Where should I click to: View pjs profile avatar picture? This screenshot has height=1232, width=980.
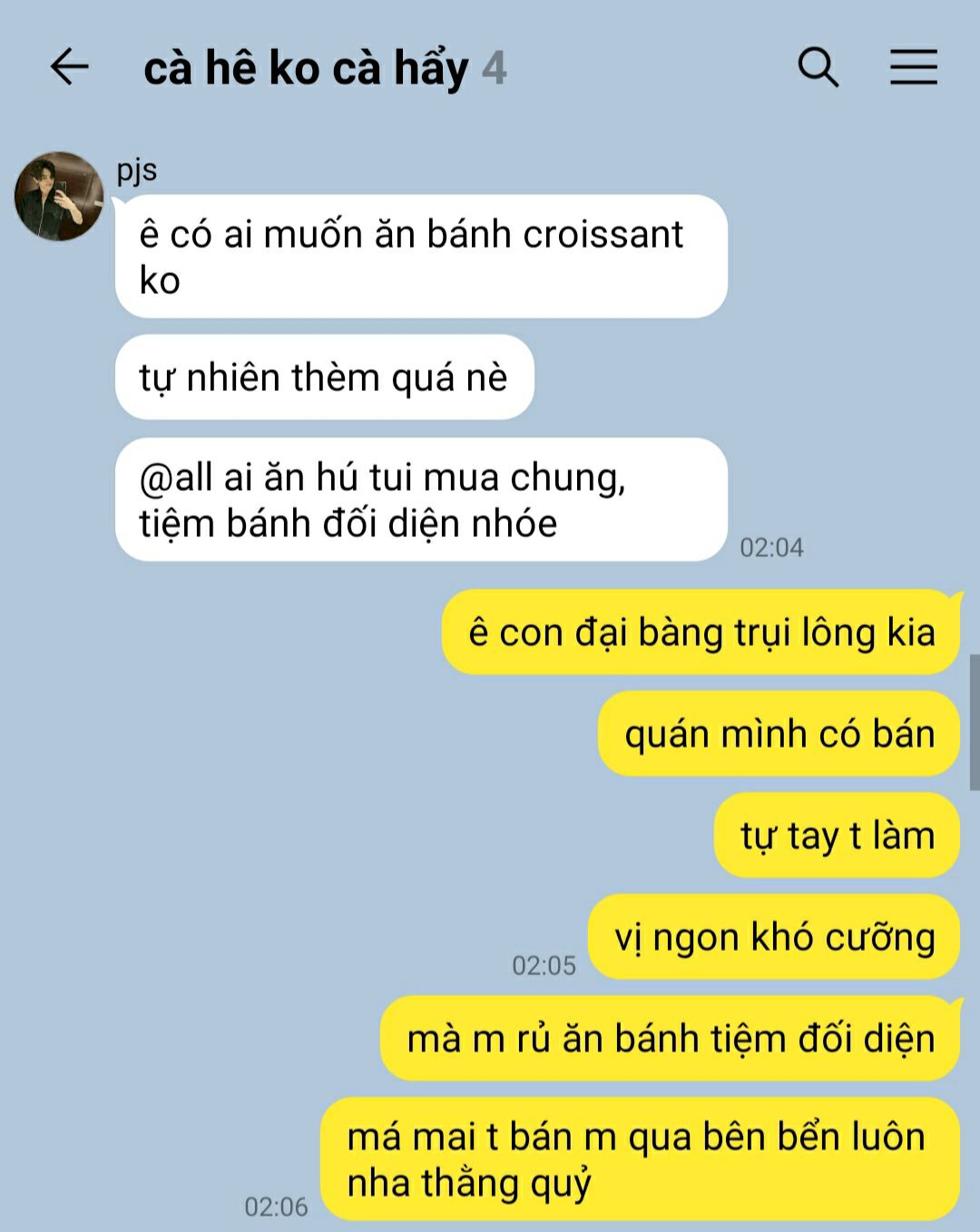pos(59,196)
